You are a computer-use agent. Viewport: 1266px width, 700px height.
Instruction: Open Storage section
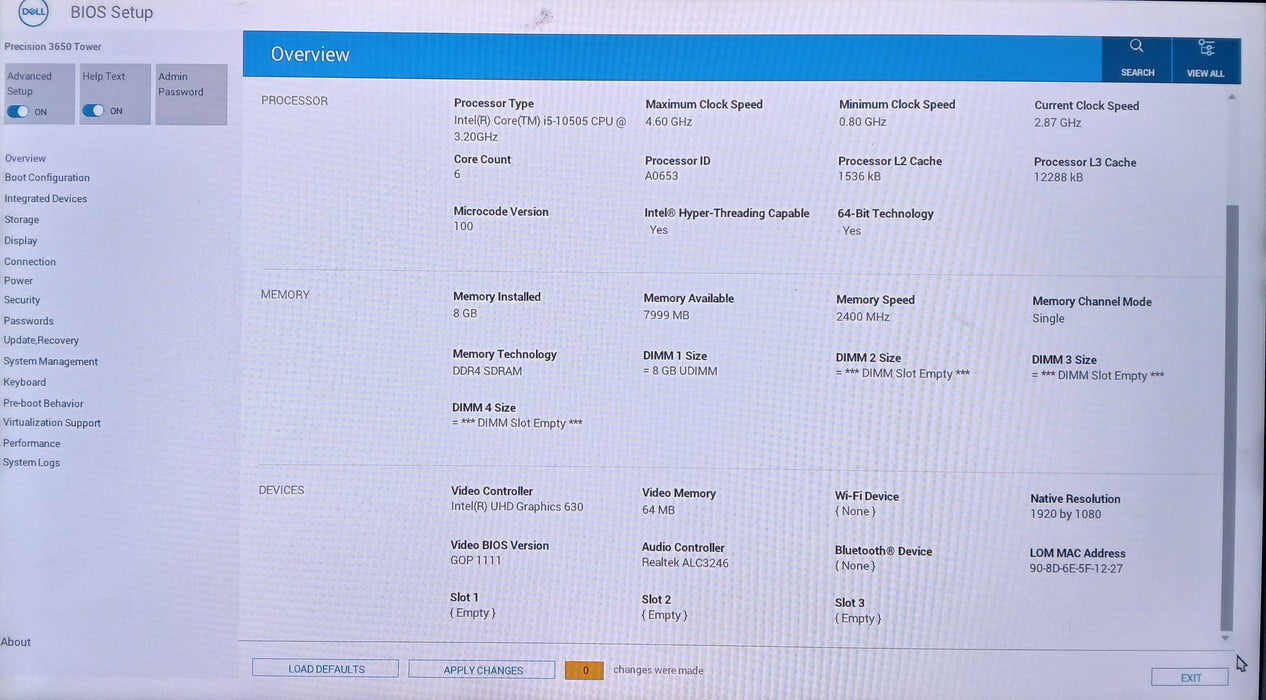pyautogui.click(x=22, y=220)
